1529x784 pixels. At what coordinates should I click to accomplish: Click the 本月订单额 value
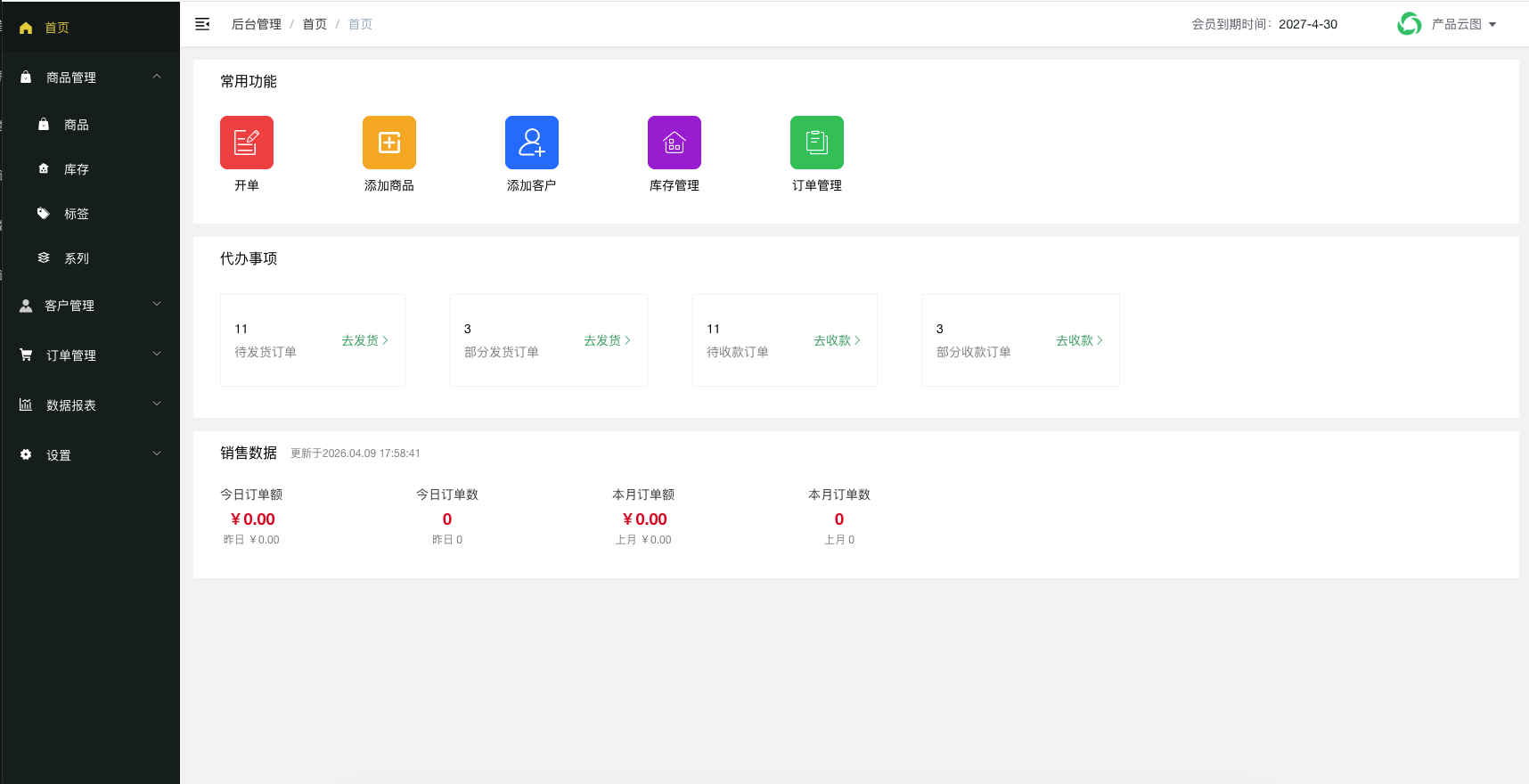tap(644, 519)
